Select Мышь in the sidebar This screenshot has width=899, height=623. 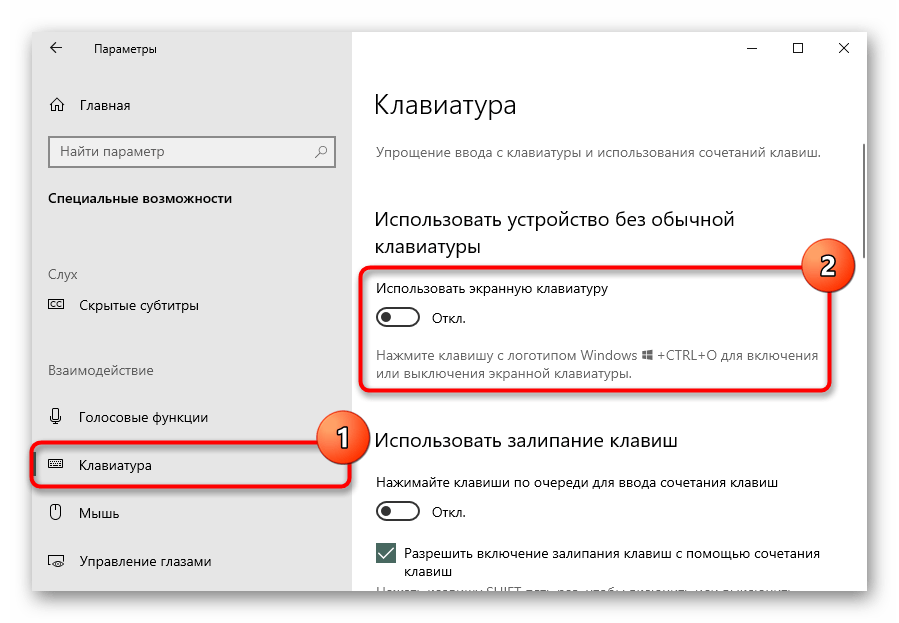(99, 513)
